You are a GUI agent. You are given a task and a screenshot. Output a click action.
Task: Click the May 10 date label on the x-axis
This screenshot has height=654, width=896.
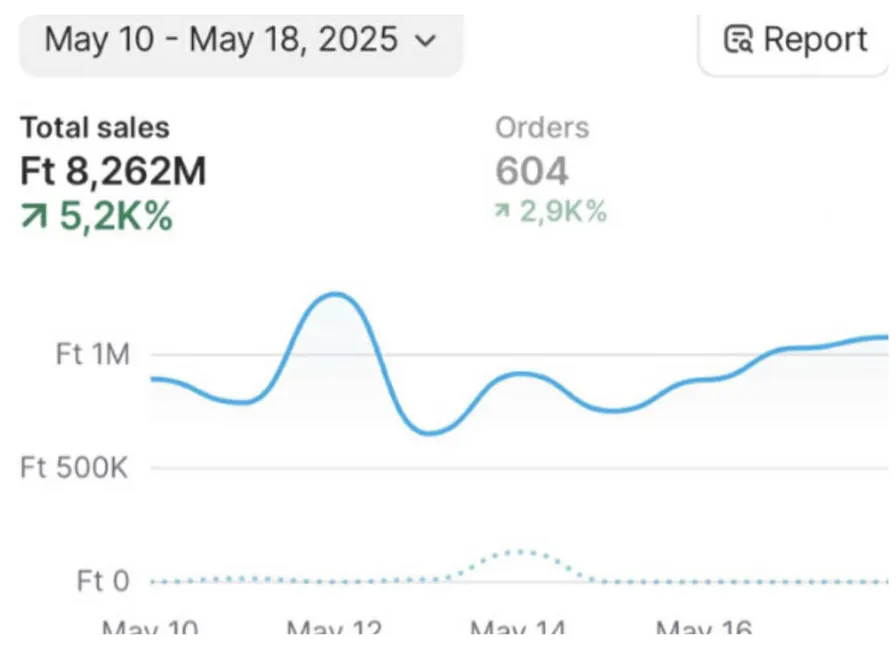(x=150, y=629)
